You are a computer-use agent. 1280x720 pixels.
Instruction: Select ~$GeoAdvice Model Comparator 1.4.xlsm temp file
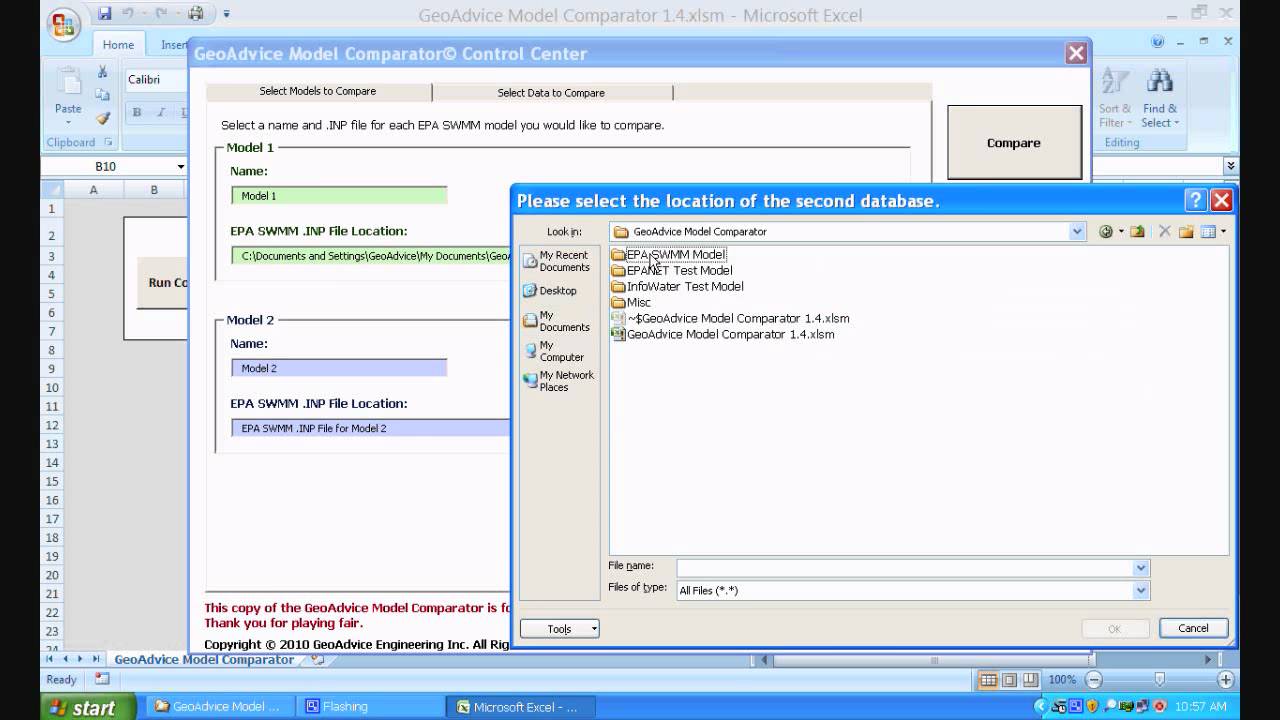(x=731, y=318)
